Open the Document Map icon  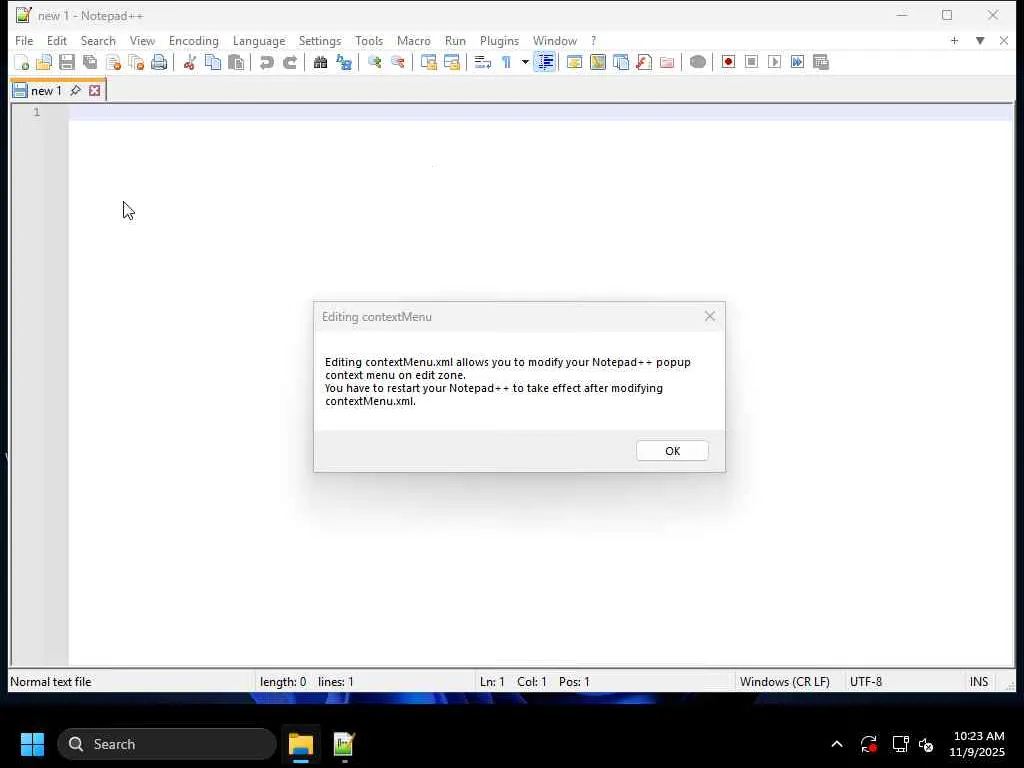pyautogui.click(x=598, y=62)
